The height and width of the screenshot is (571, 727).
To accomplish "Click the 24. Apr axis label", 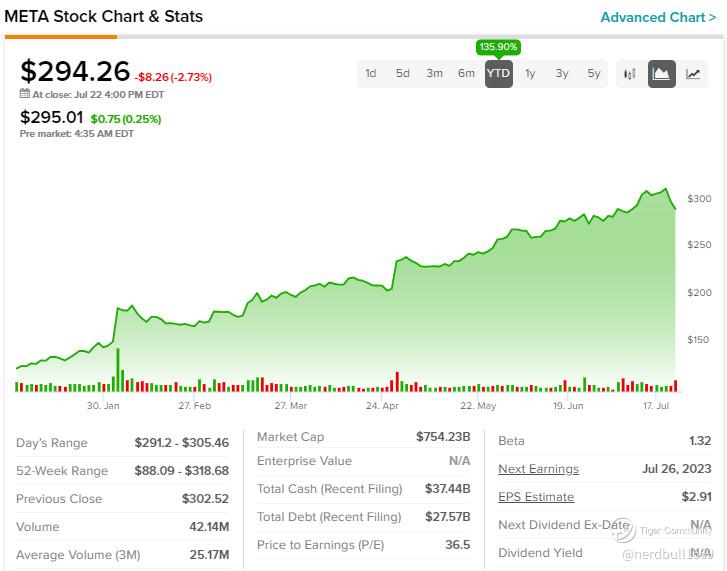I will [x=382, y=406].
